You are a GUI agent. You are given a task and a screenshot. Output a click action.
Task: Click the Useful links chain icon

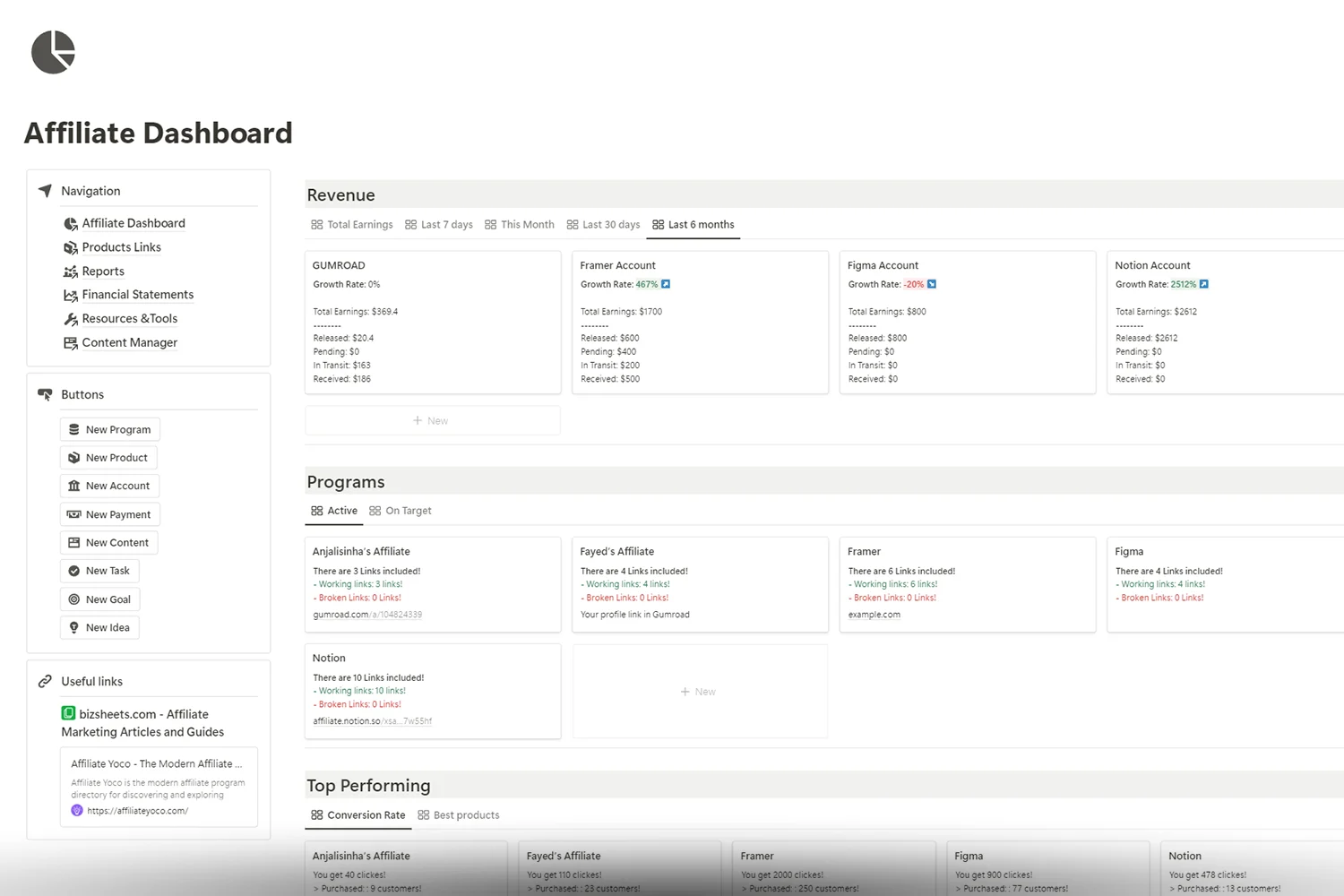point(45,681)
